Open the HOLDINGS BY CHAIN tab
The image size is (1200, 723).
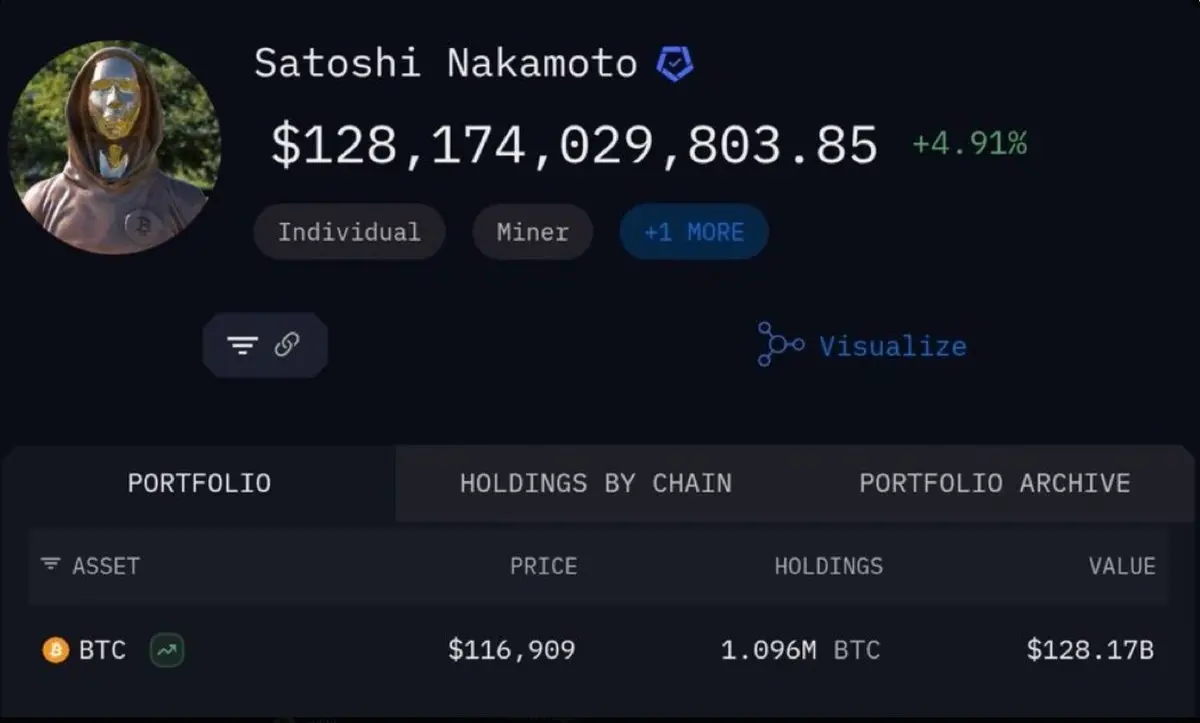point(595,483)
